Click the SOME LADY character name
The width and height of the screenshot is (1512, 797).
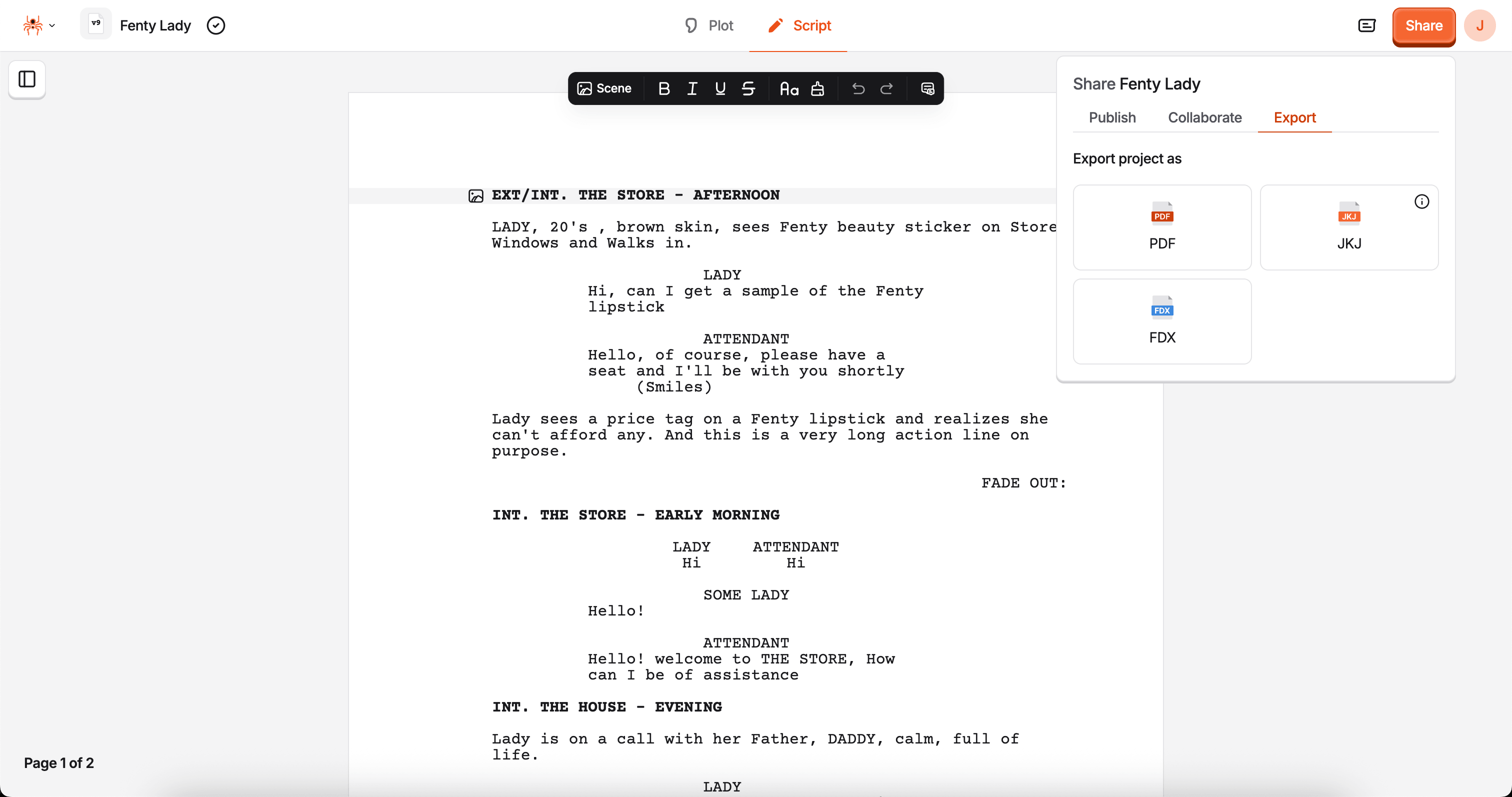pyautogui.click(x=745, y=594)
